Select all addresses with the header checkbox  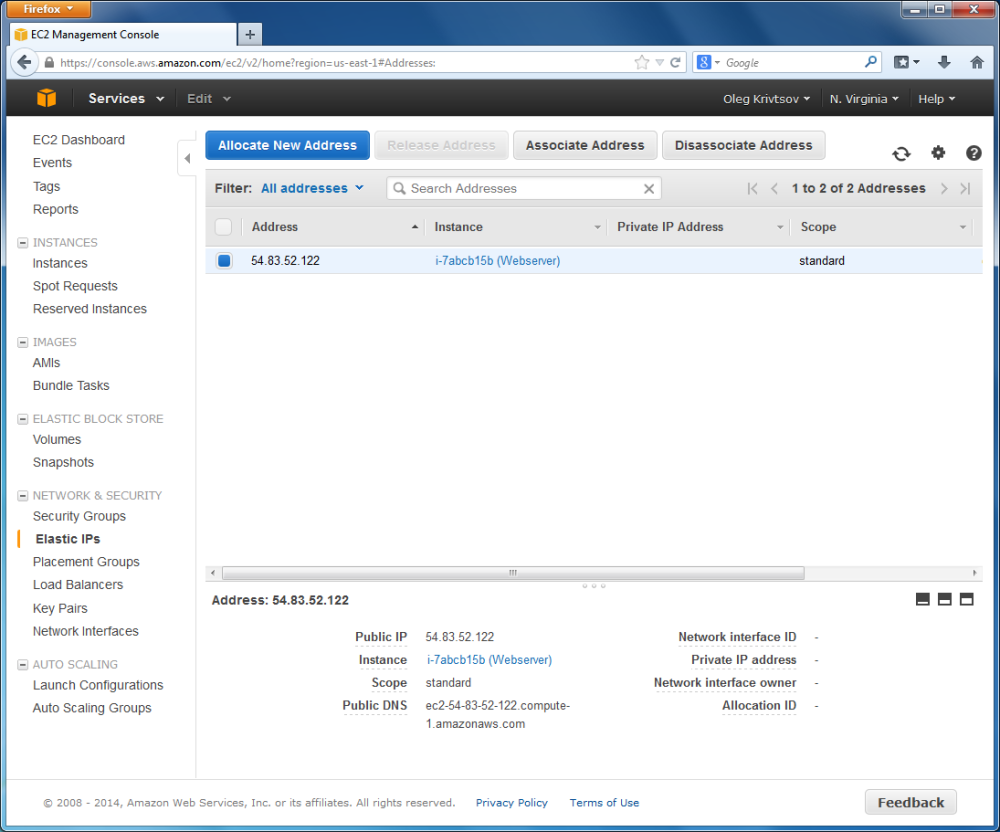223,227
